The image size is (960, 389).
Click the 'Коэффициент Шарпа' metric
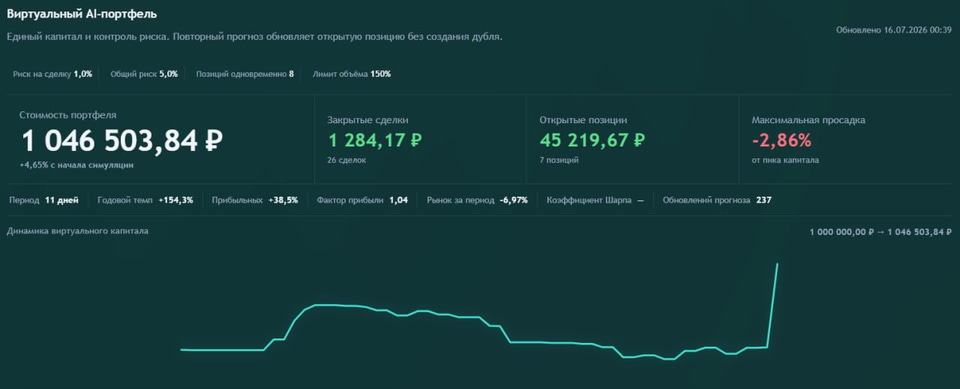[595, 200]
